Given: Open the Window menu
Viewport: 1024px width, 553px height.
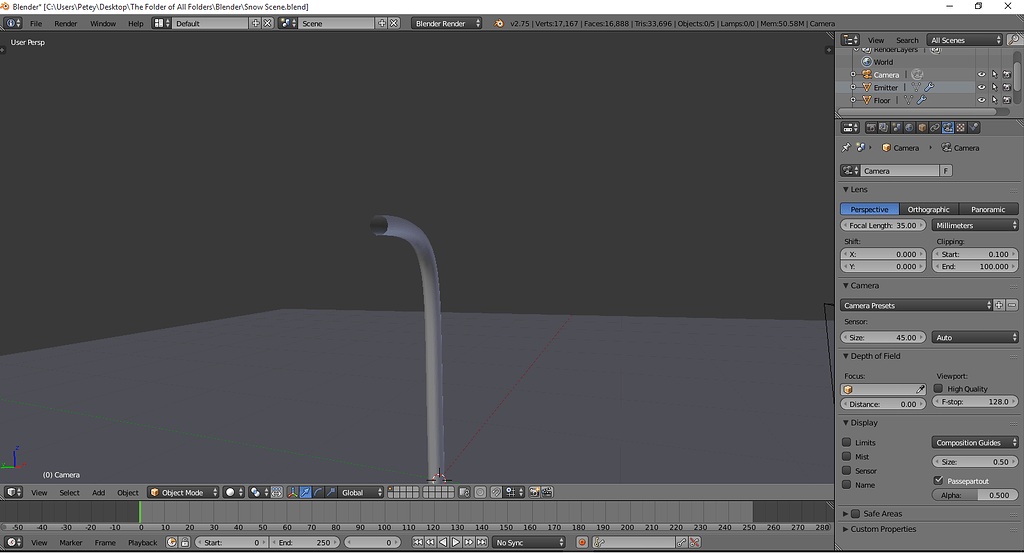Looking at the screenshot, I should [x=103, y=24].
